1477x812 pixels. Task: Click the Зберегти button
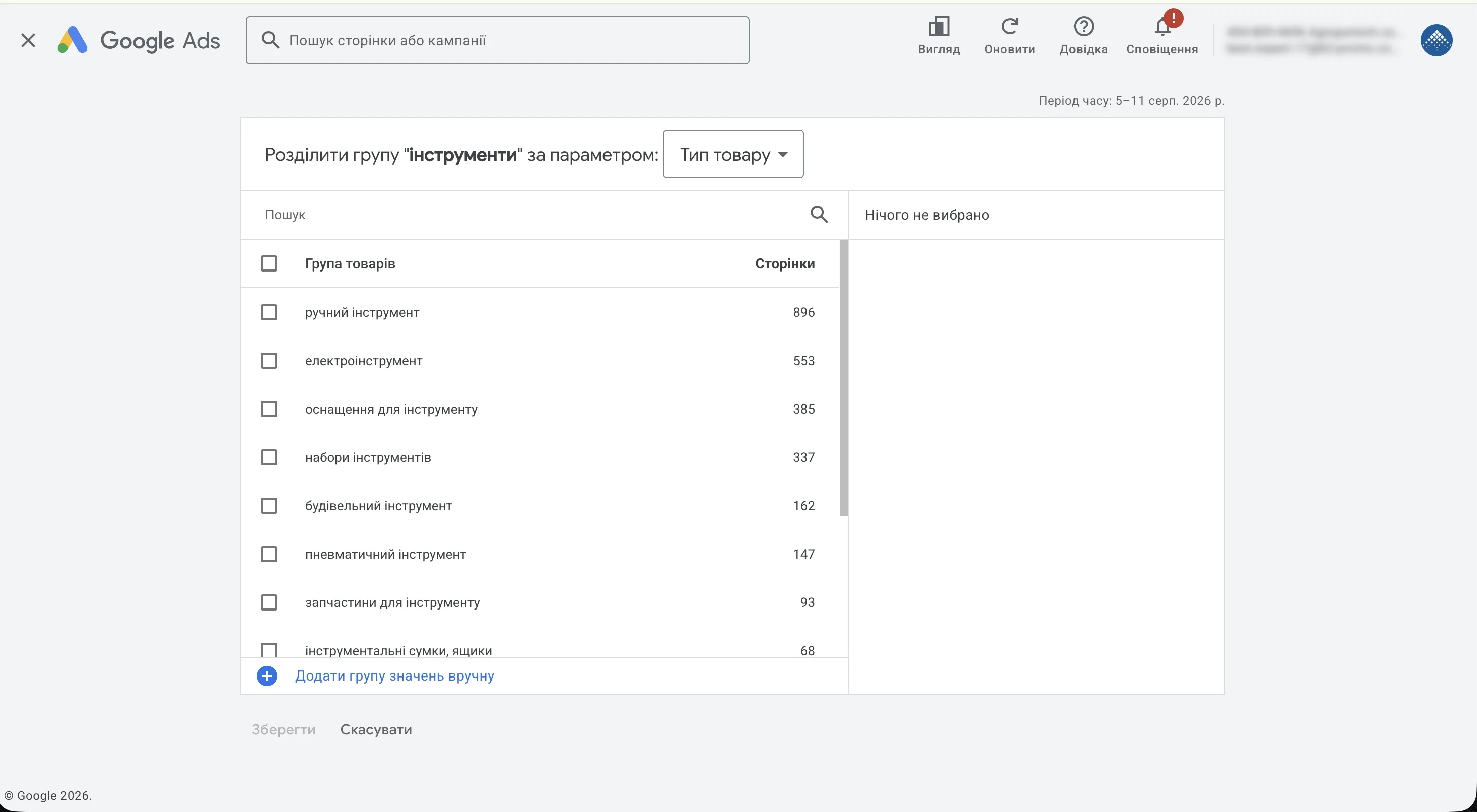point(284,729)
